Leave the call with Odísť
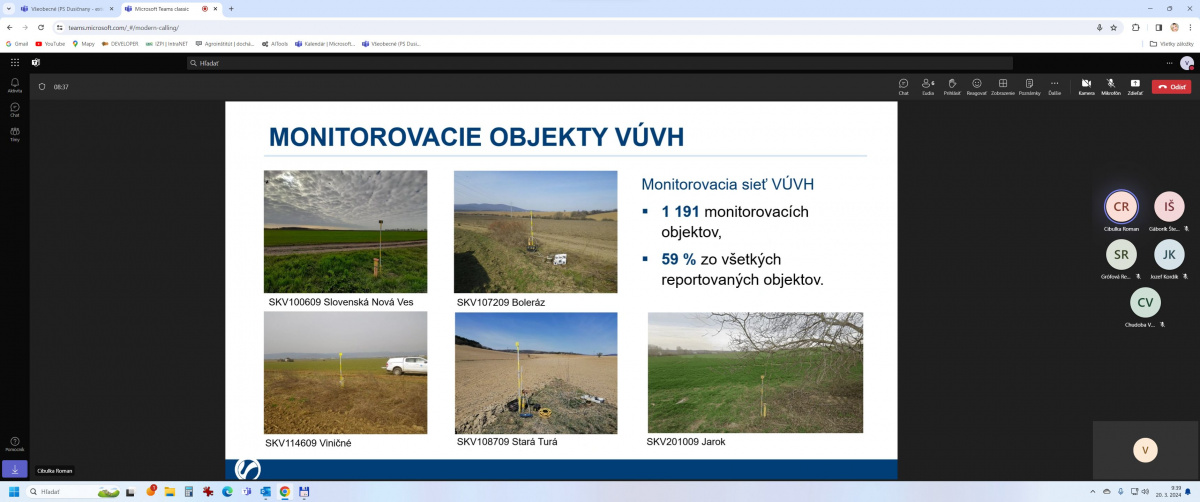 pos(1171,87)
